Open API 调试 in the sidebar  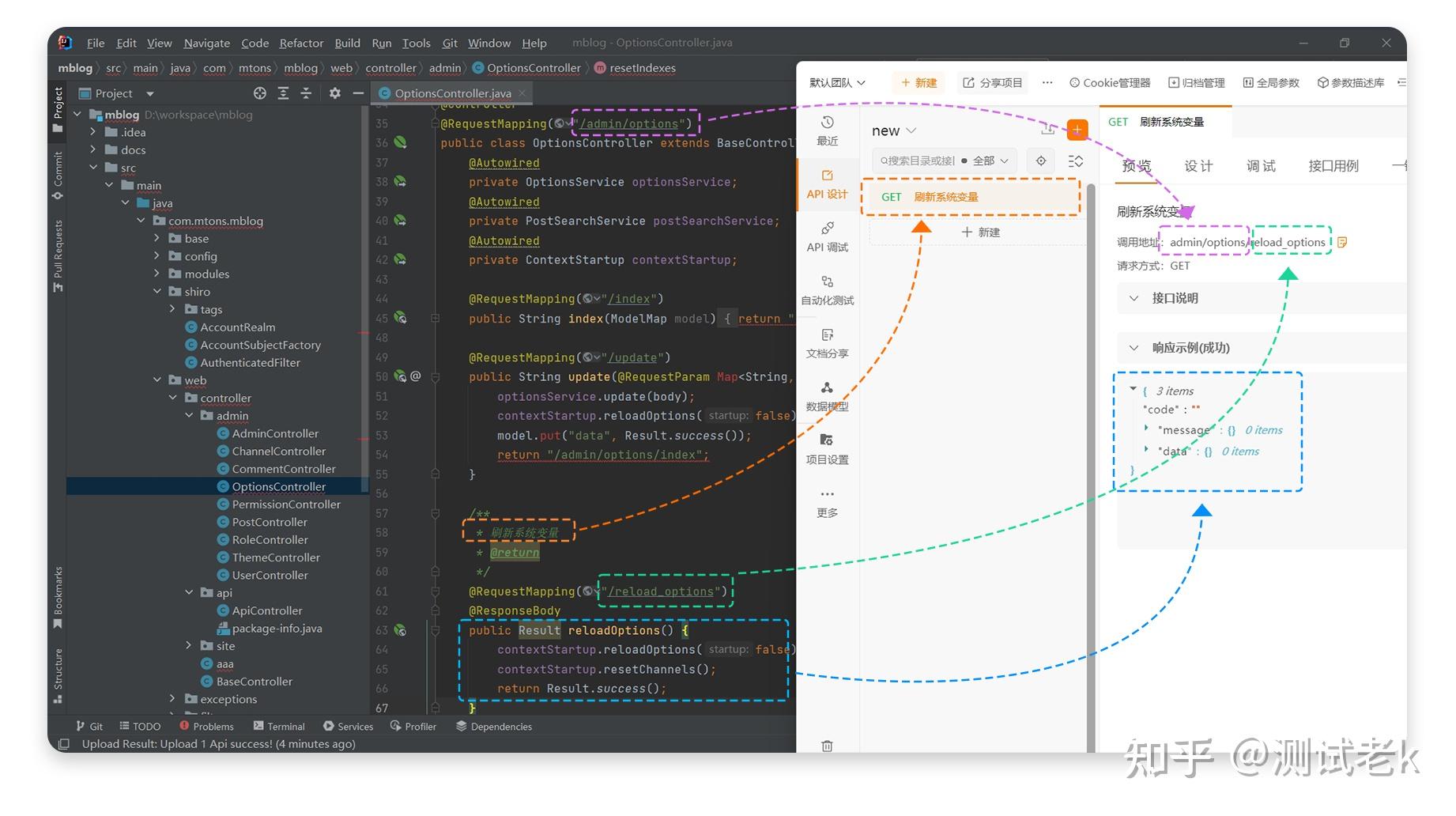pyautogui.click(x=827, y=237)
